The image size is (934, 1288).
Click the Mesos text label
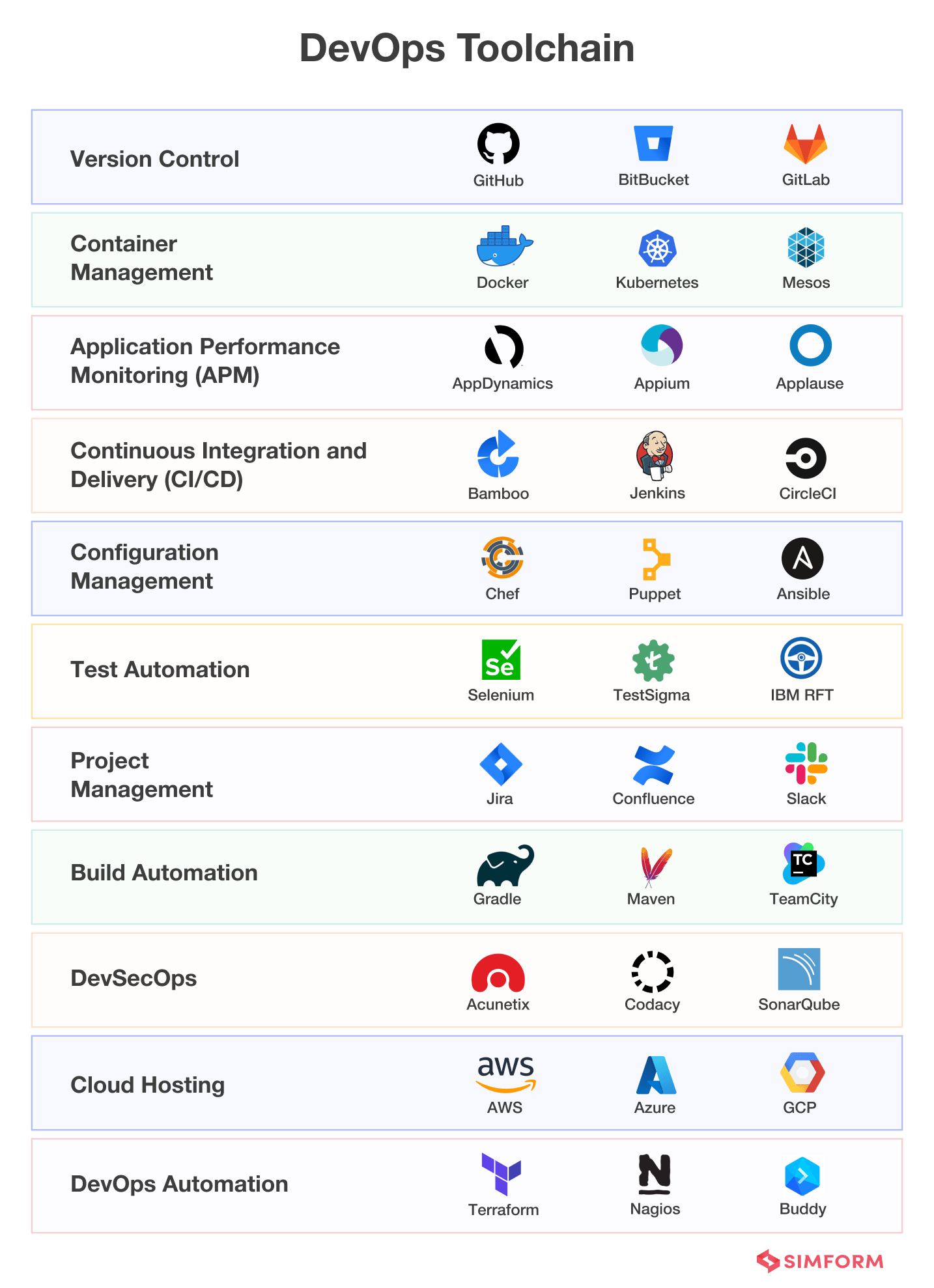tap(806, 283)
